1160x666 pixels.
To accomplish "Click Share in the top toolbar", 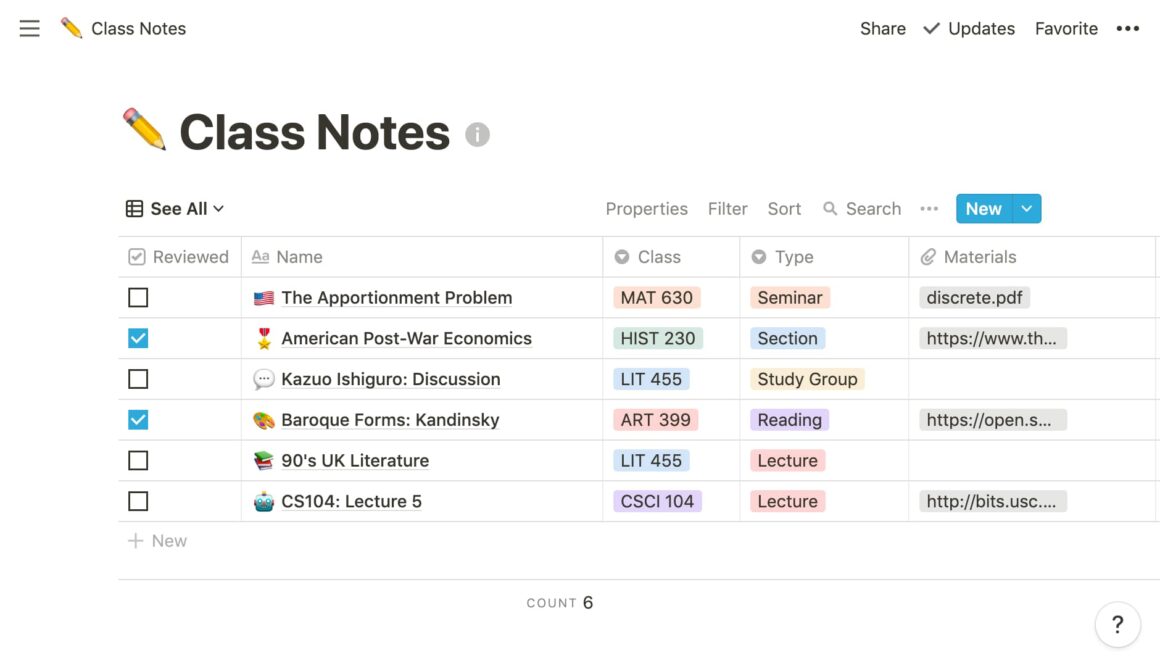I will pos(882,28).
